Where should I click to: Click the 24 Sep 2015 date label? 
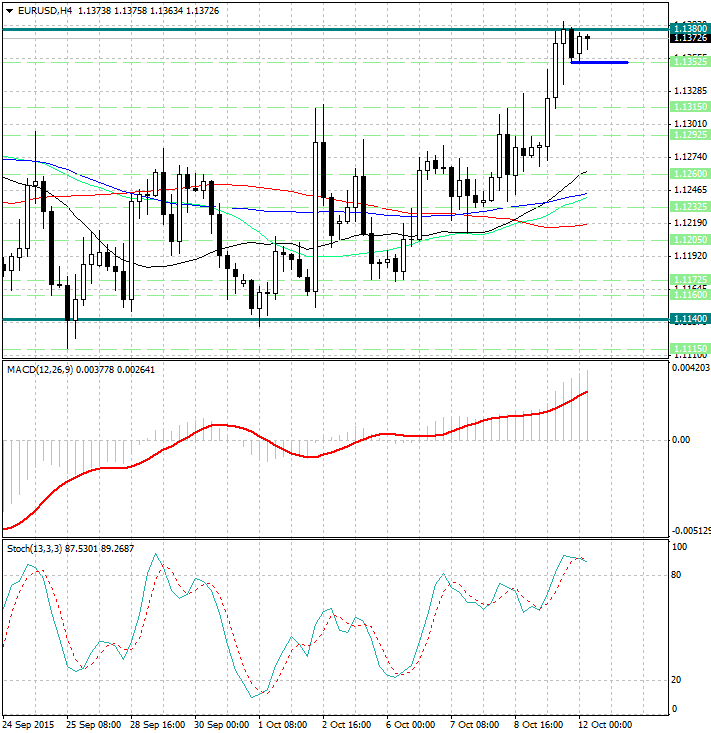(28, 725)
